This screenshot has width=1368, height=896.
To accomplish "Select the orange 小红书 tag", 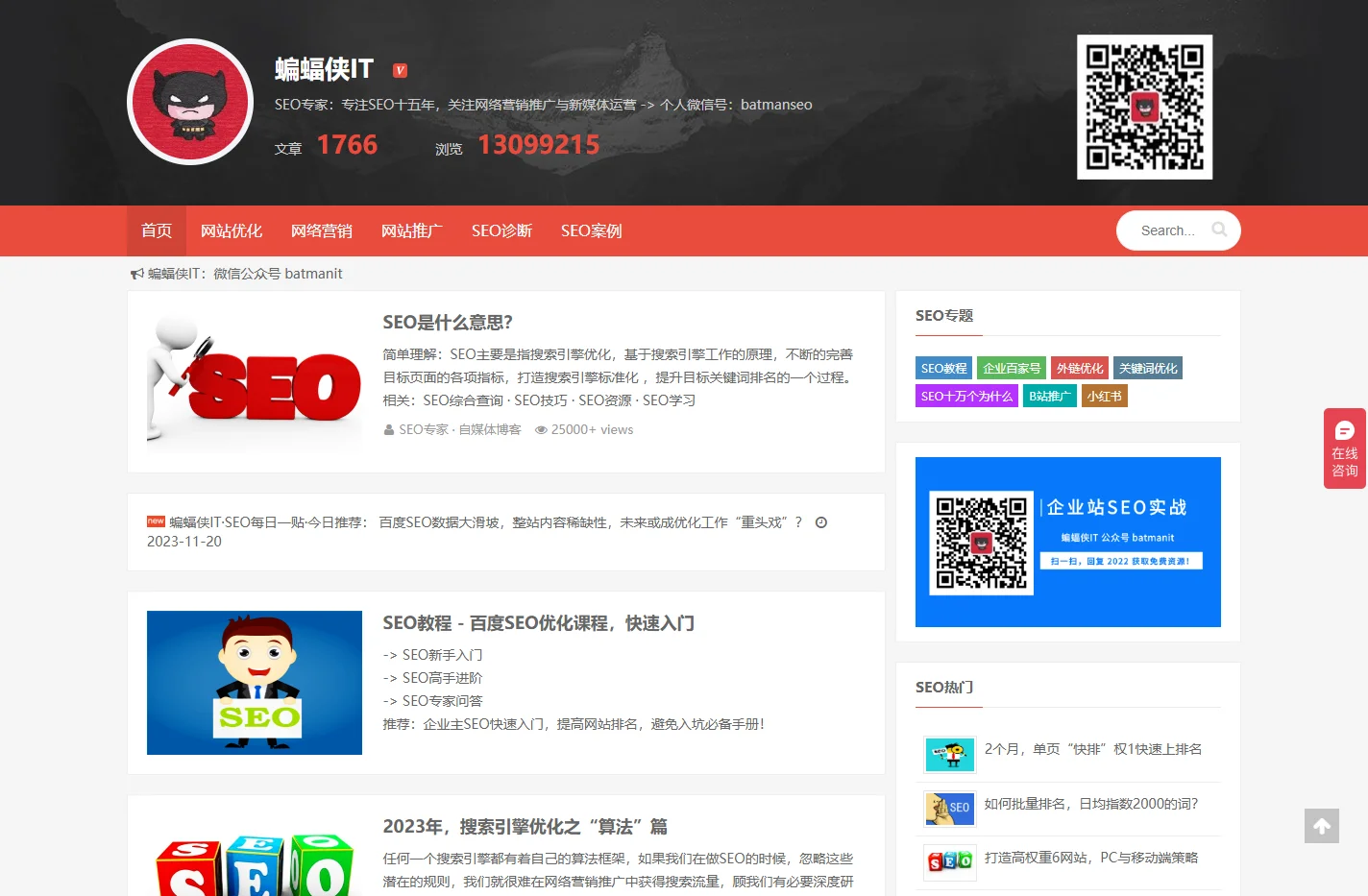I will pyautogui.click(x=1105, y=396).
